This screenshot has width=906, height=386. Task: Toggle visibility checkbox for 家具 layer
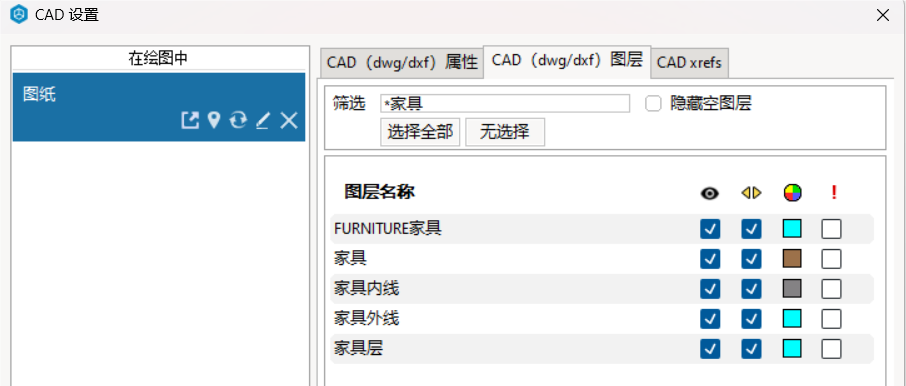point(710,258)
